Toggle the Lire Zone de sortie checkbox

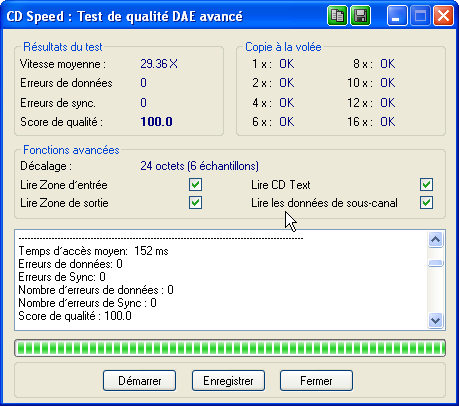click(x=195, y=203)
